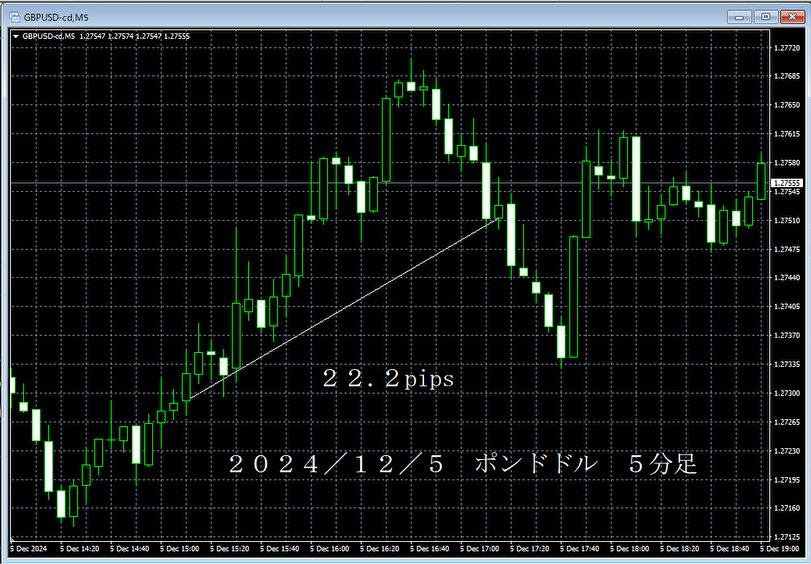This screenshot has height=564, width=811.
Task: Click the 1.27615 price axis label
Action: click(786, 134)
